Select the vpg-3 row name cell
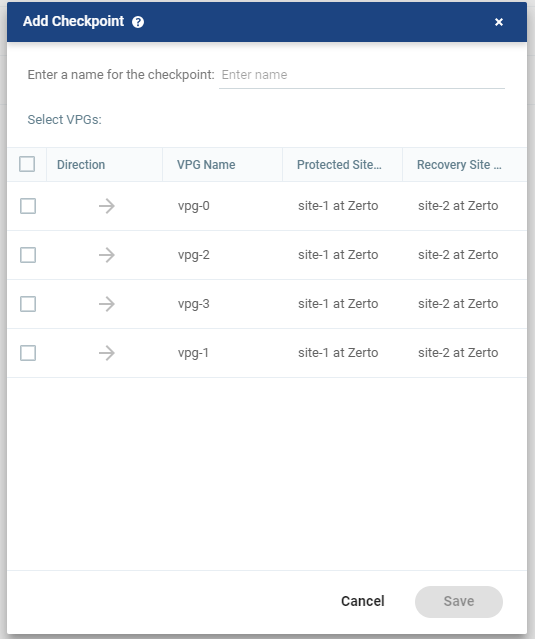Image resolution: width=535 pixels, height=639 pixels. point(194,304)
